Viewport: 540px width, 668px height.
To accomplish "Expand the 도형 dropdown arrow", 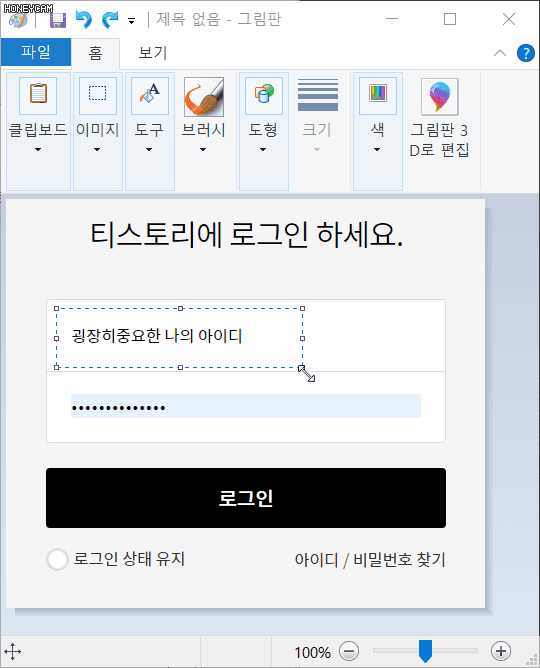I will tap(263, 150).
